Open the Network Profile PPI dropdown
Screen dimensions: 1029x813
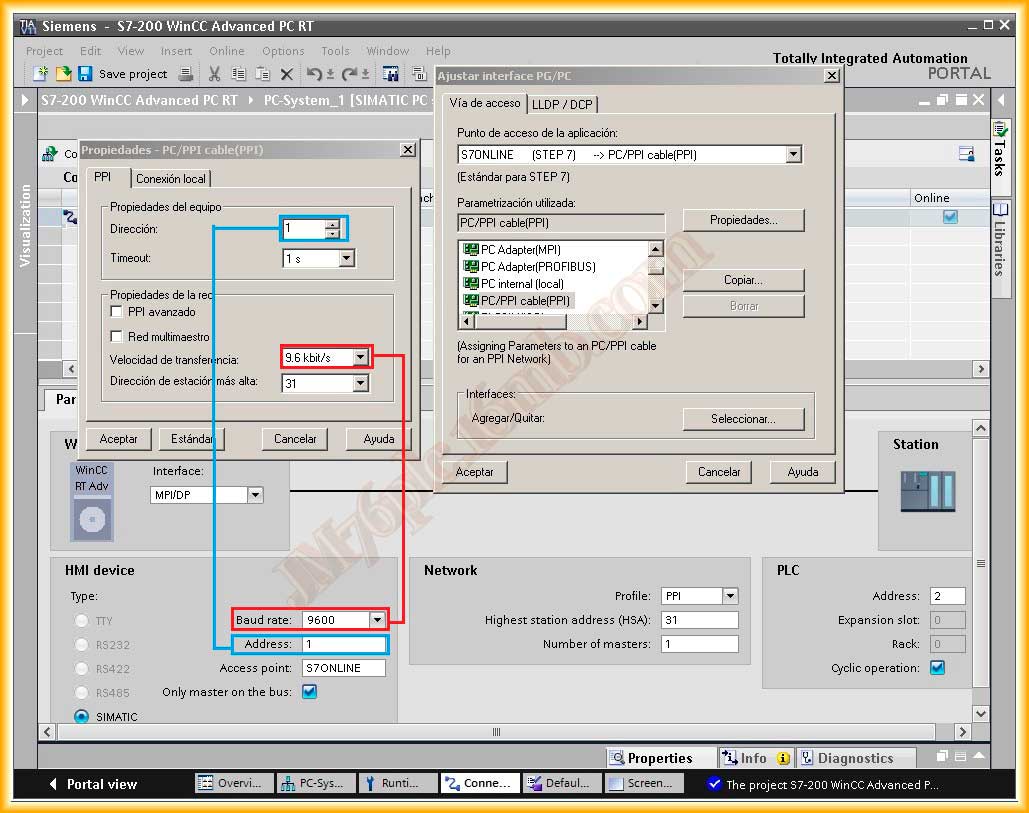[730, 596]
